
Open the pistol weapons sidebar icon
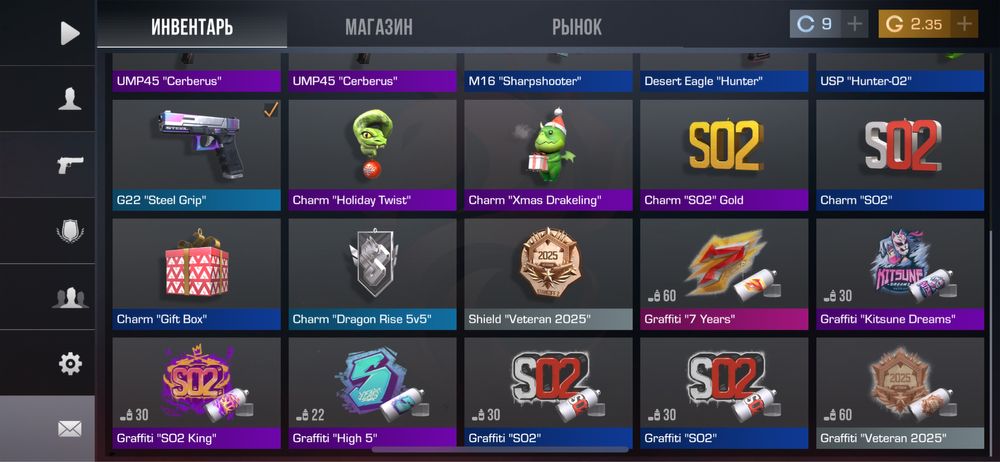pyautogui.click(x=70, y=165)
